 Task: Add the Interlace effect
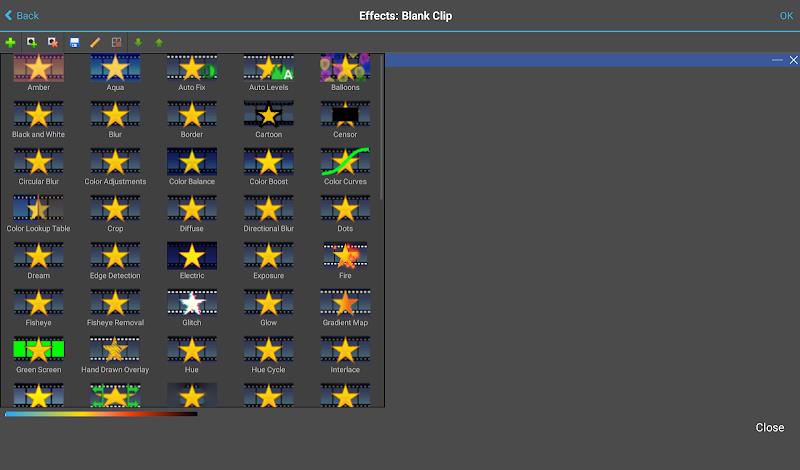345,354
